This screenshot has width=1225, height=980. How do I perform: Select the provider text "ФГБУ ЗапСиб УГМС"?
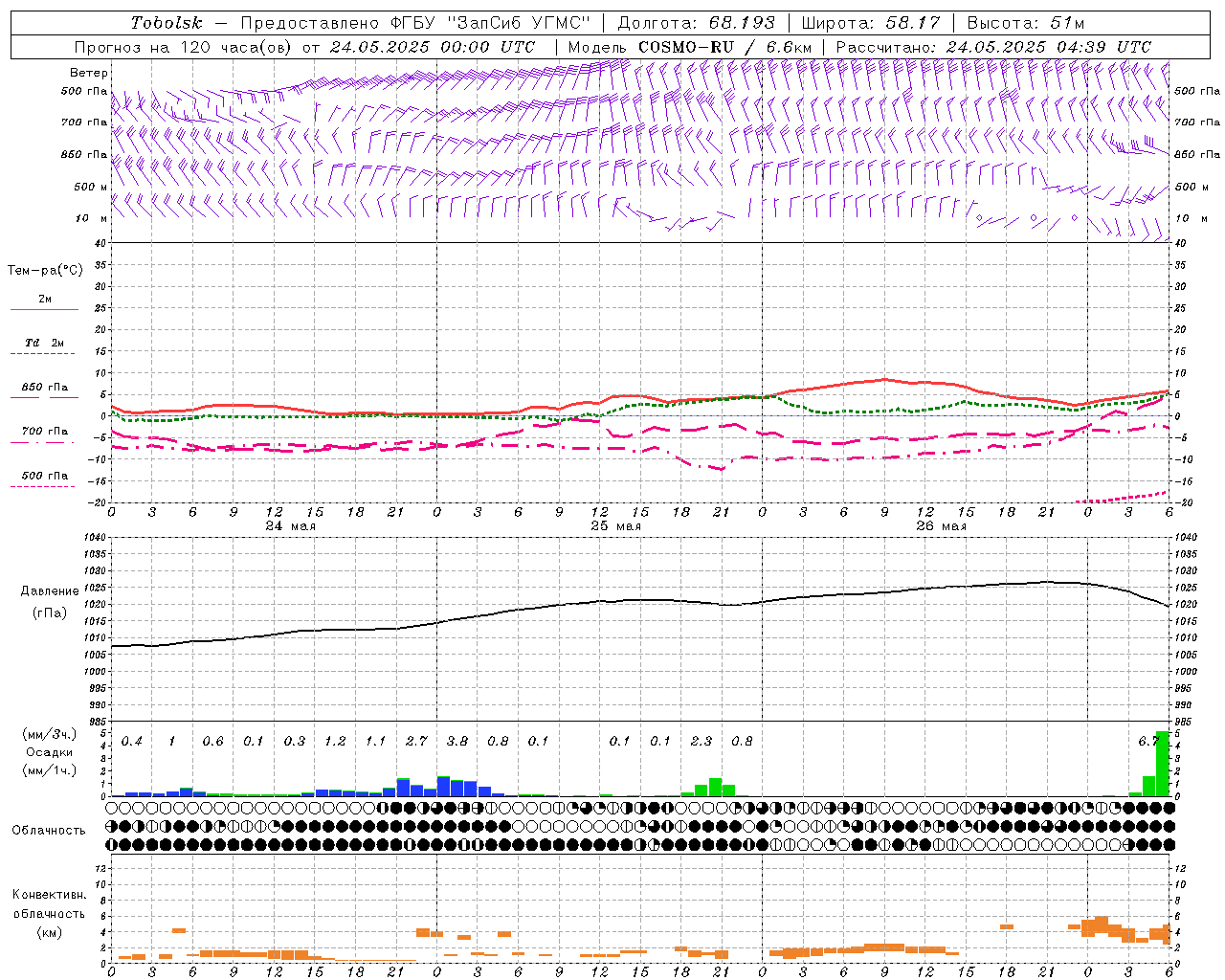[491, 23]
